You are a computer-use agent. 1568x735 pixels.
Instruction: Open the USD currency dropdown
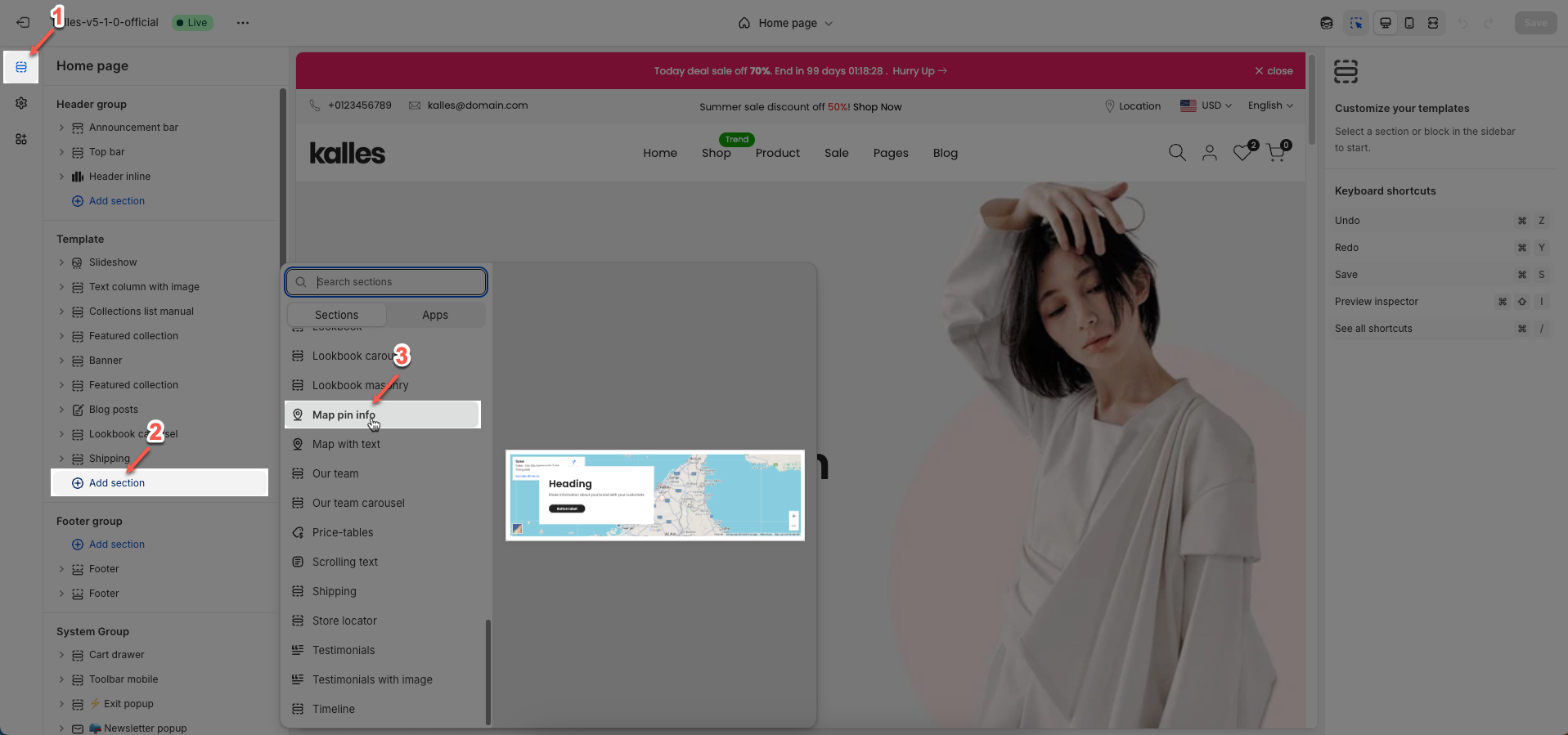(1206, 105)
